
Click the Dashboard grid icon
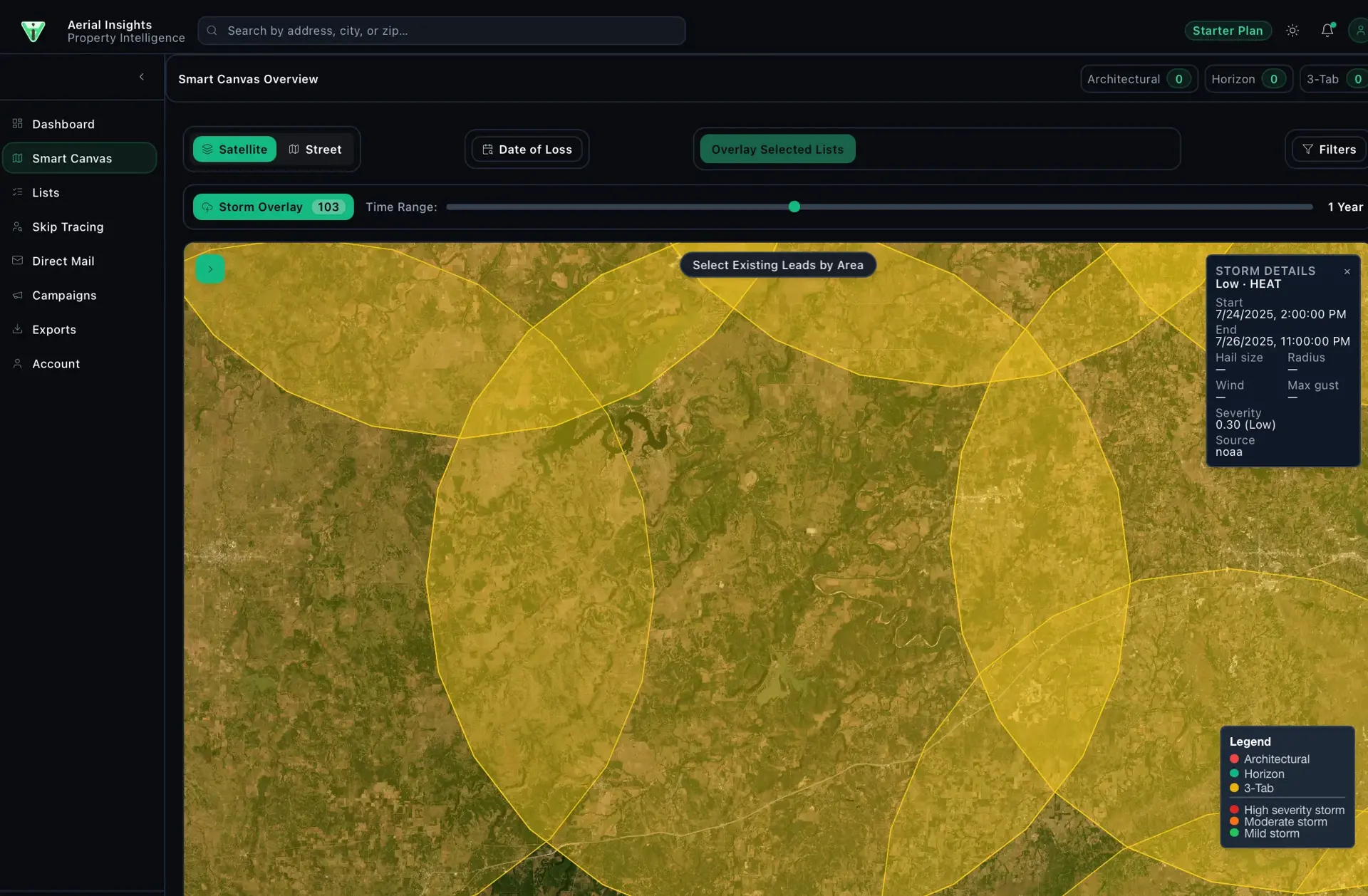tap(18, 124)
